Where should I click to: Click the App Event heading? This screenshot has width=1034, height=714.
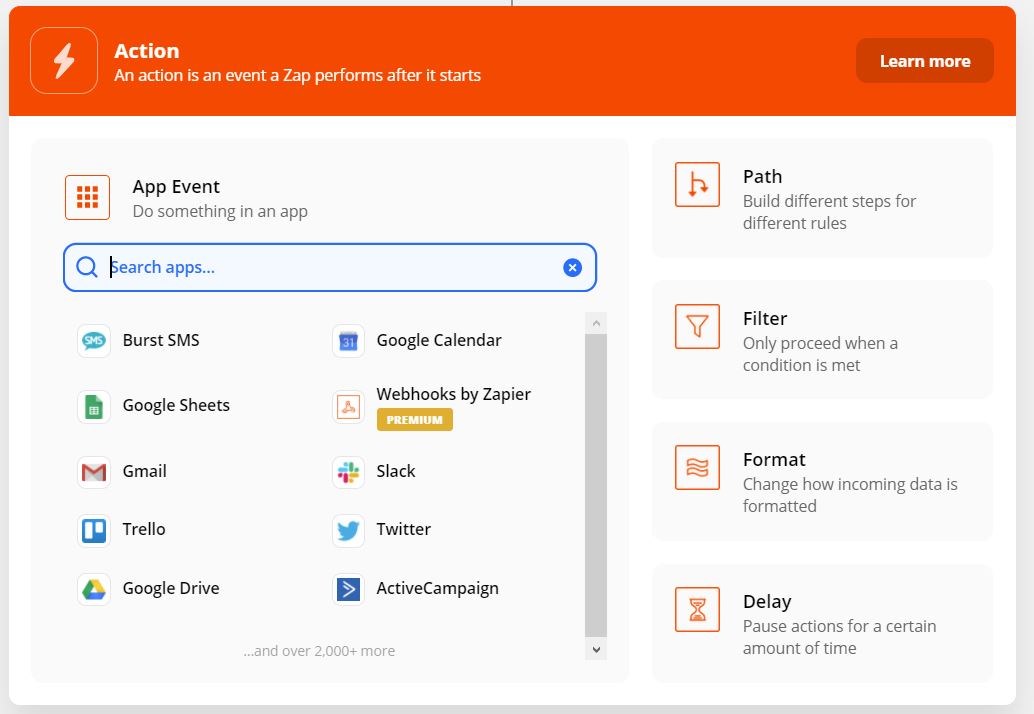click(176, 187)
